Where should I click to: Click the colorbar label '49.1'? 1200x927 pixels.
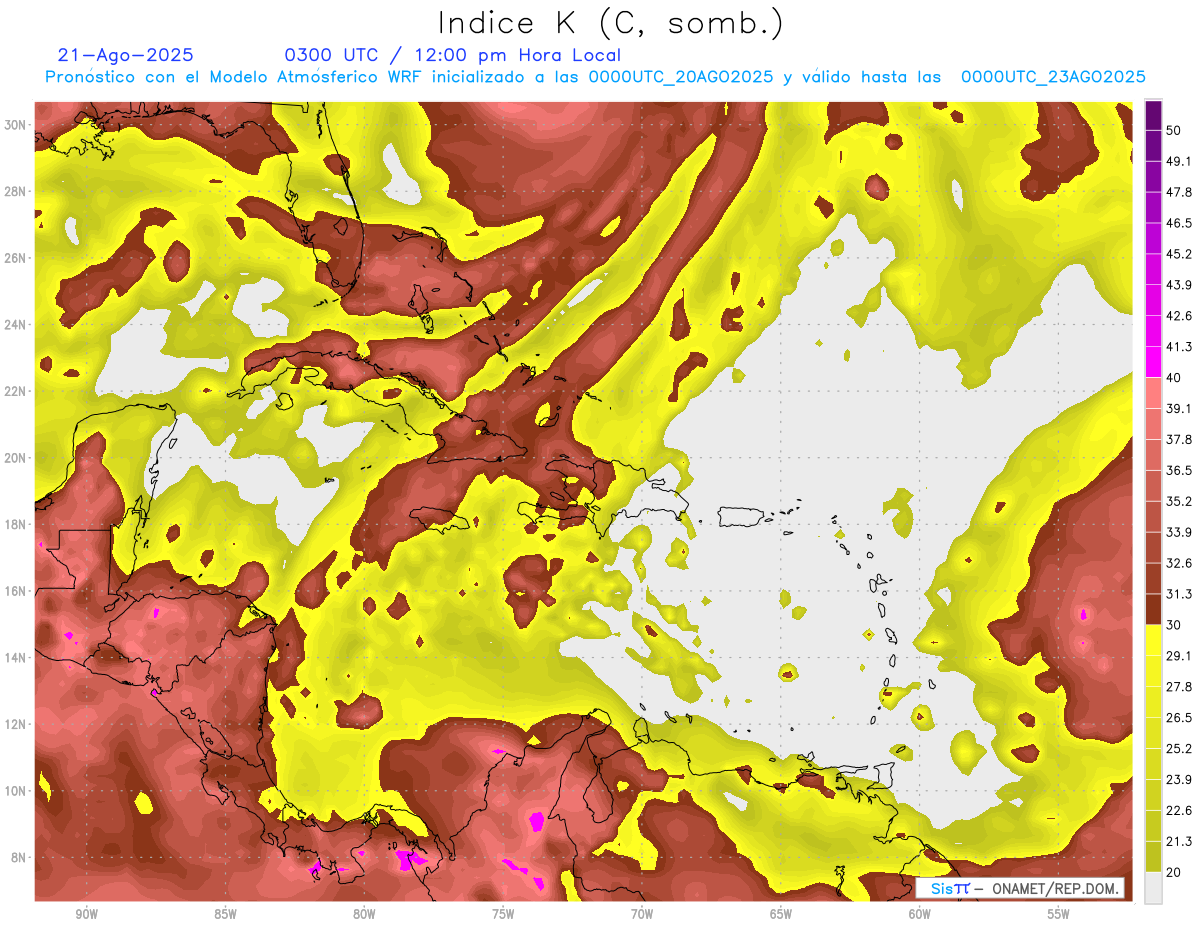click(1179, 162)
